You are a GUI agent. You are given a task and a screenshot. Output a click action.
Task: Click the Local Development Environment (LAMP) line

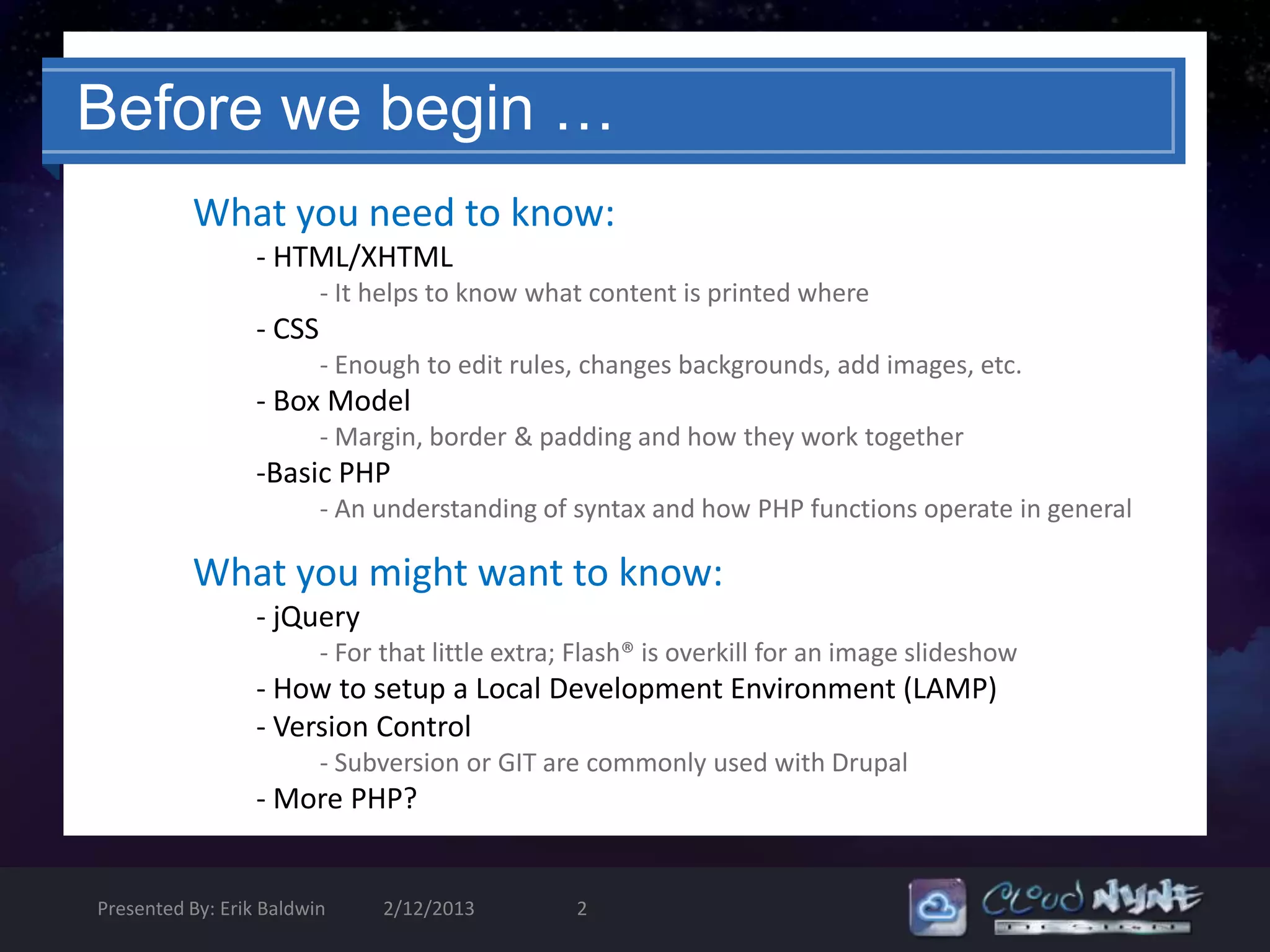tap(626, 689)
